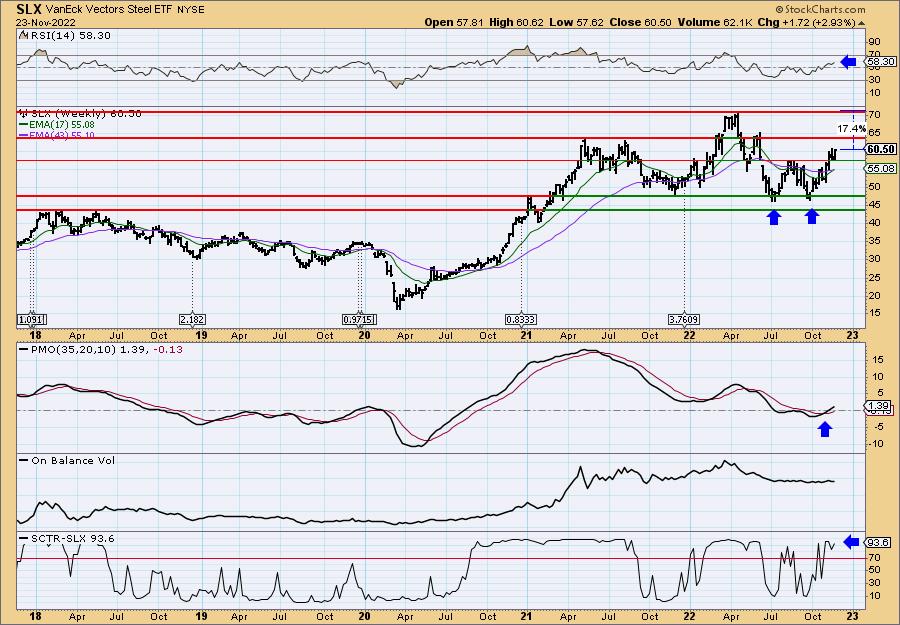
Task: Click the 90 level on RSI axis
Action: (875, 42)
